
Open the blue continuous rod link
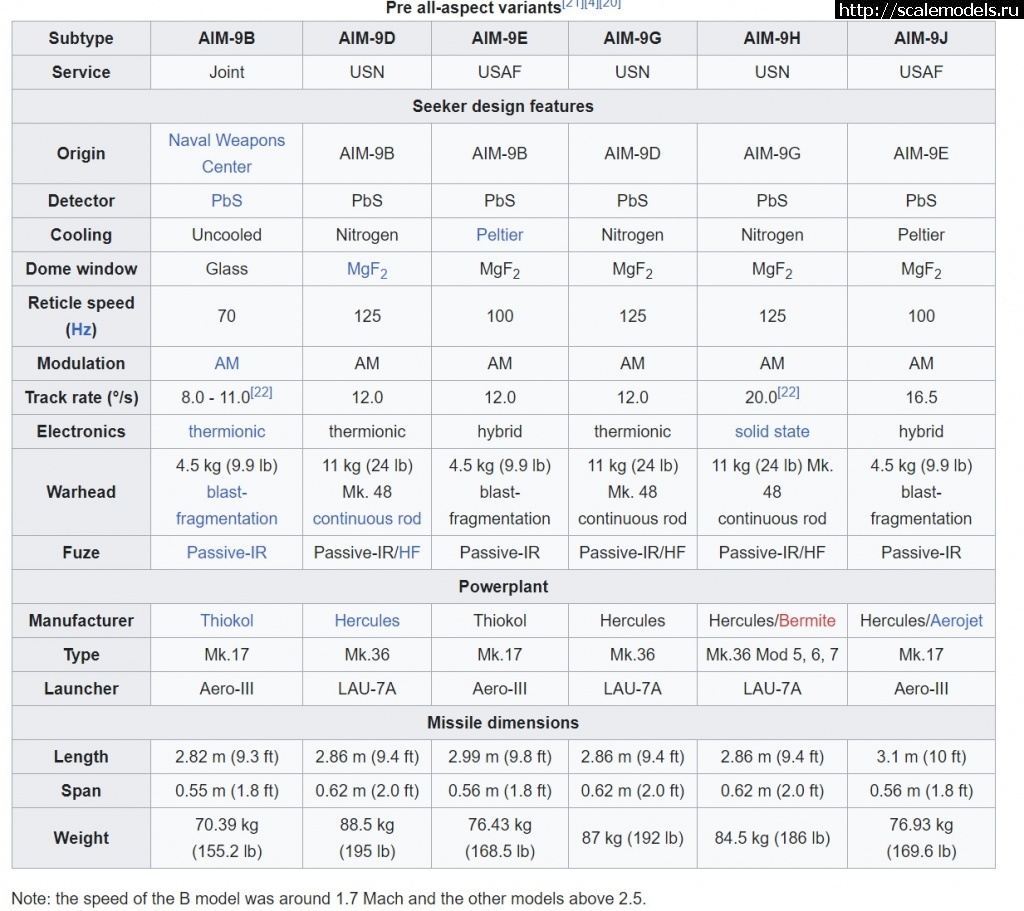click(366, 518)
